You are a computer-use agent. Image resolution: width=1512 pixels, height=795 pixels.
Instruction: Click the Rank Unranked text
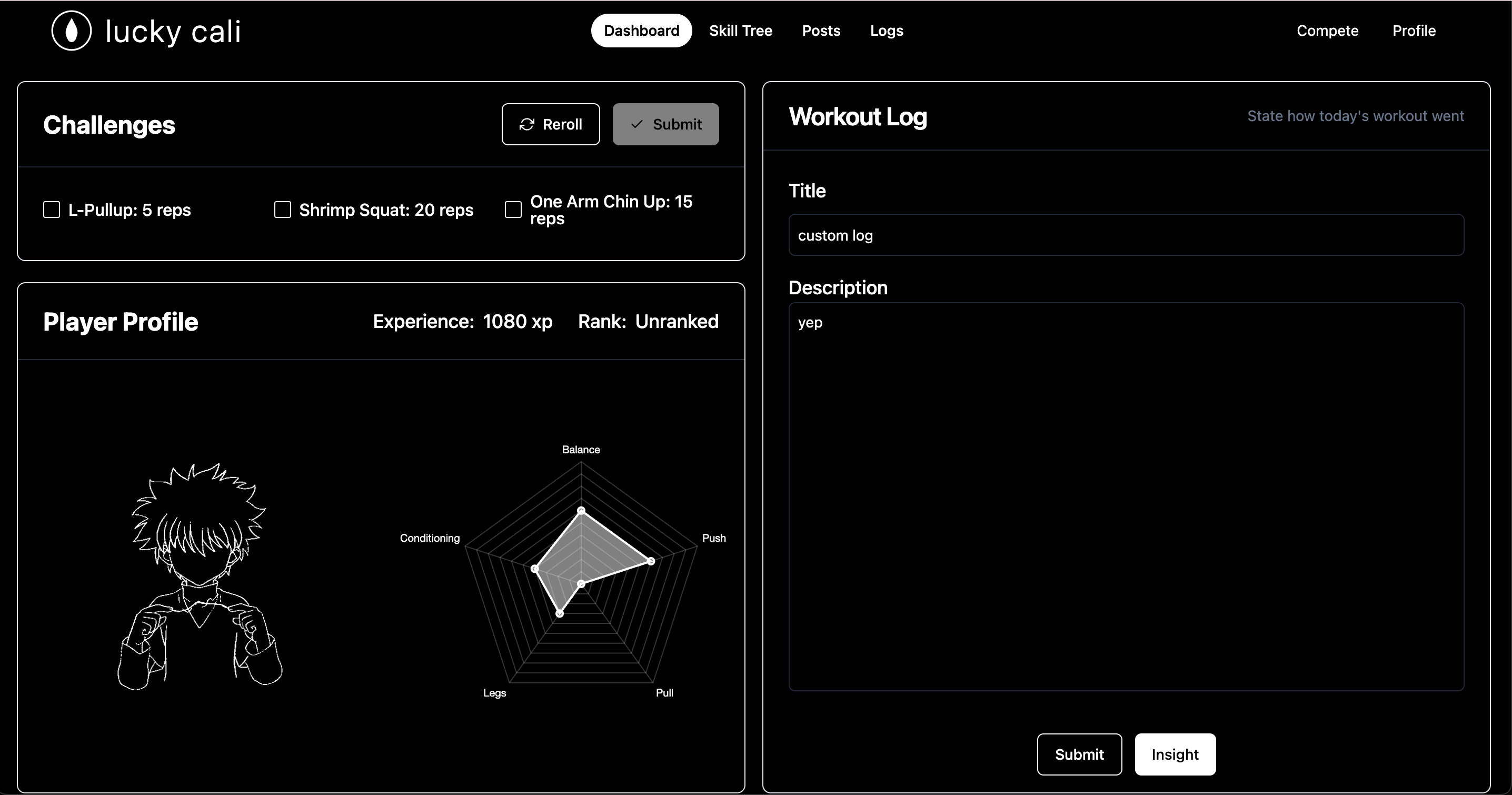[x=648, y=322]
